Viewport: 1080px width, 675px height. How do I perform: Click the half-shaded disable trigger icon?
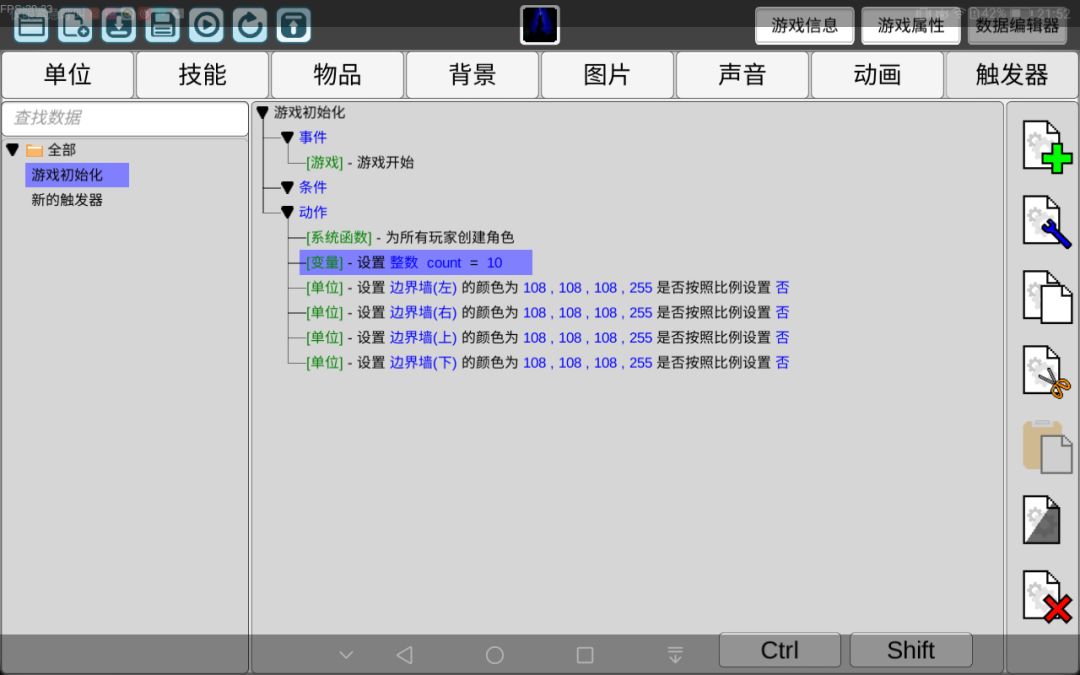1041,520
